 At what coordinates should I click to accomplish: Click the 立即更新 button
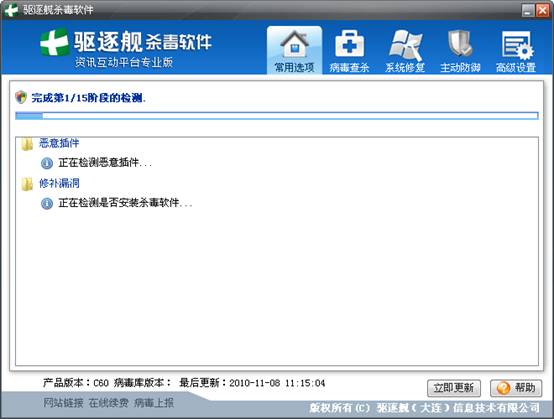click(454, 388)
